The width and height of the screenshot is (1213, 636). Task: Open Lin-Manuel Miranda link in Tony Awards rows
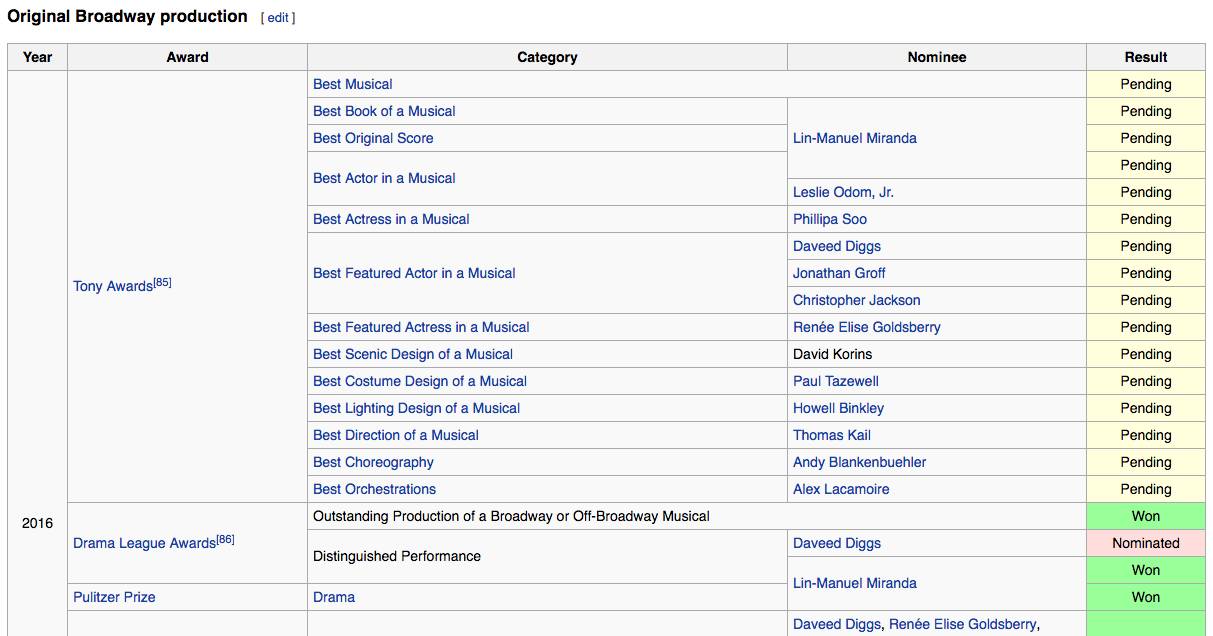click(855, 138)
